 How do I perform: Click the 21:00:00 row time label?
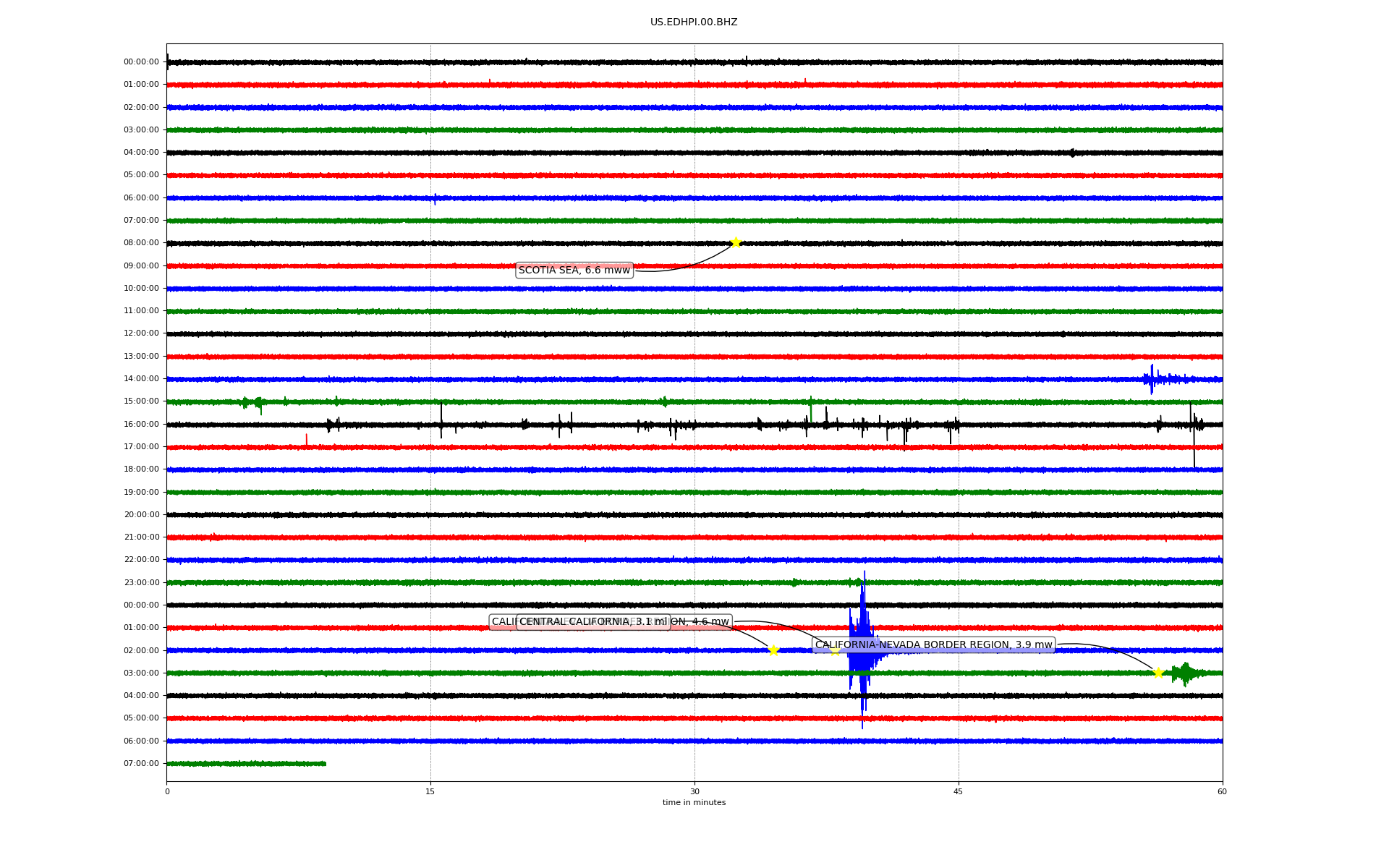pyautogui.click(x=141, y=537)
